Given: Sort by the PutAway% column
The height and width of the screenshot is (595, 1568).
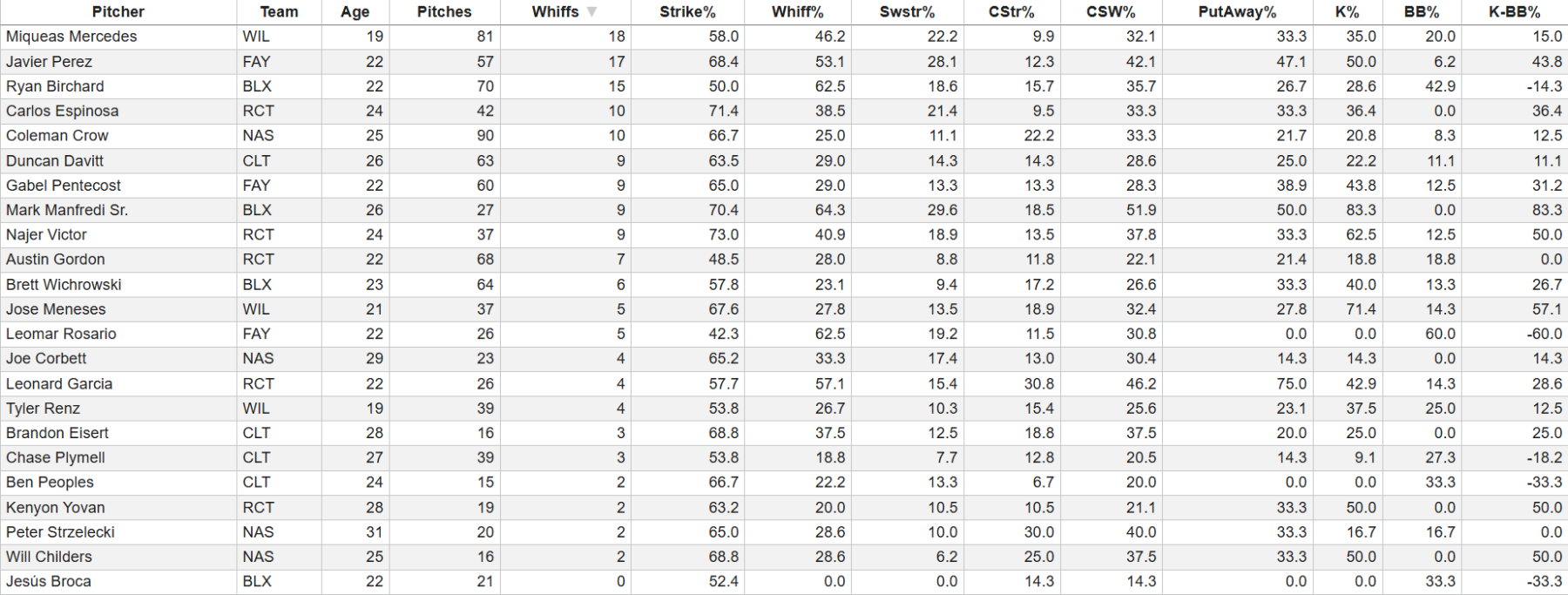Looking at the screenshot, I should click(x=1237, y=12).
